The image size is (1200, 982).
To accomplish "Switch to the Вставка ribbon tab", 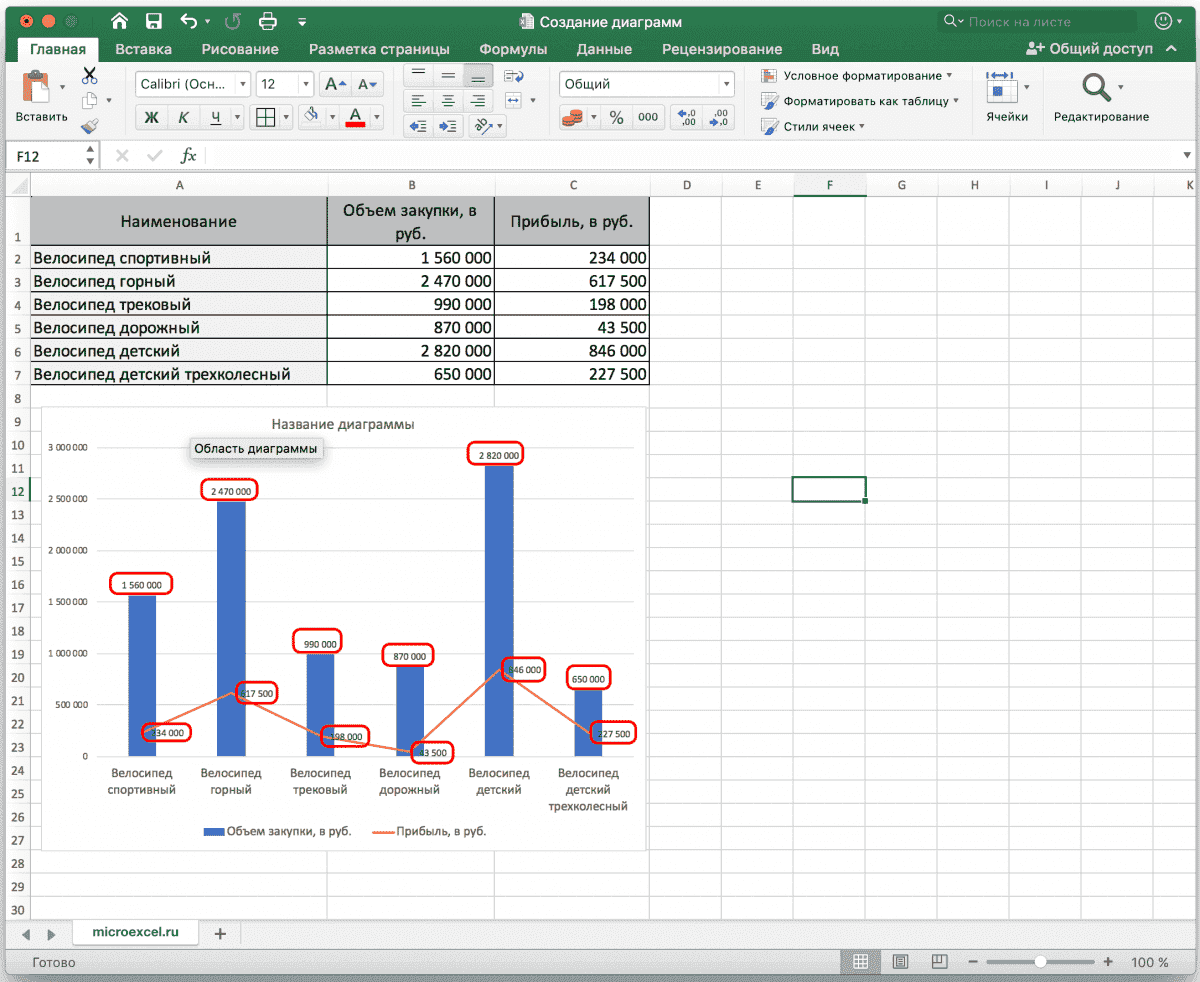I will tap(143, 49).
